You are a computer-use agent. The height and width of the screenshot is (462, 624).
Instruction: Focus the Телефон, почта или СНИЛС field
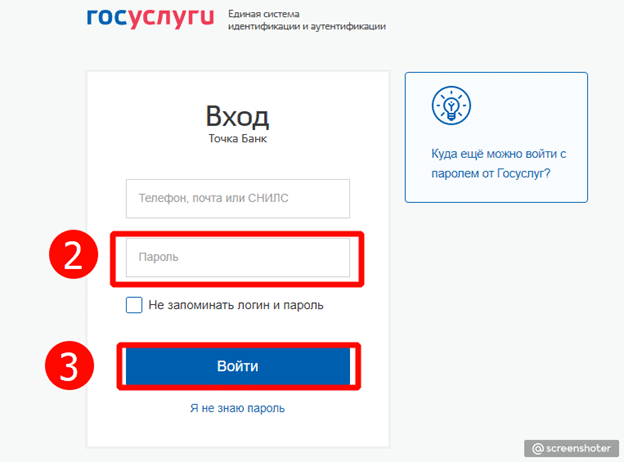click(x=238, y=198)
